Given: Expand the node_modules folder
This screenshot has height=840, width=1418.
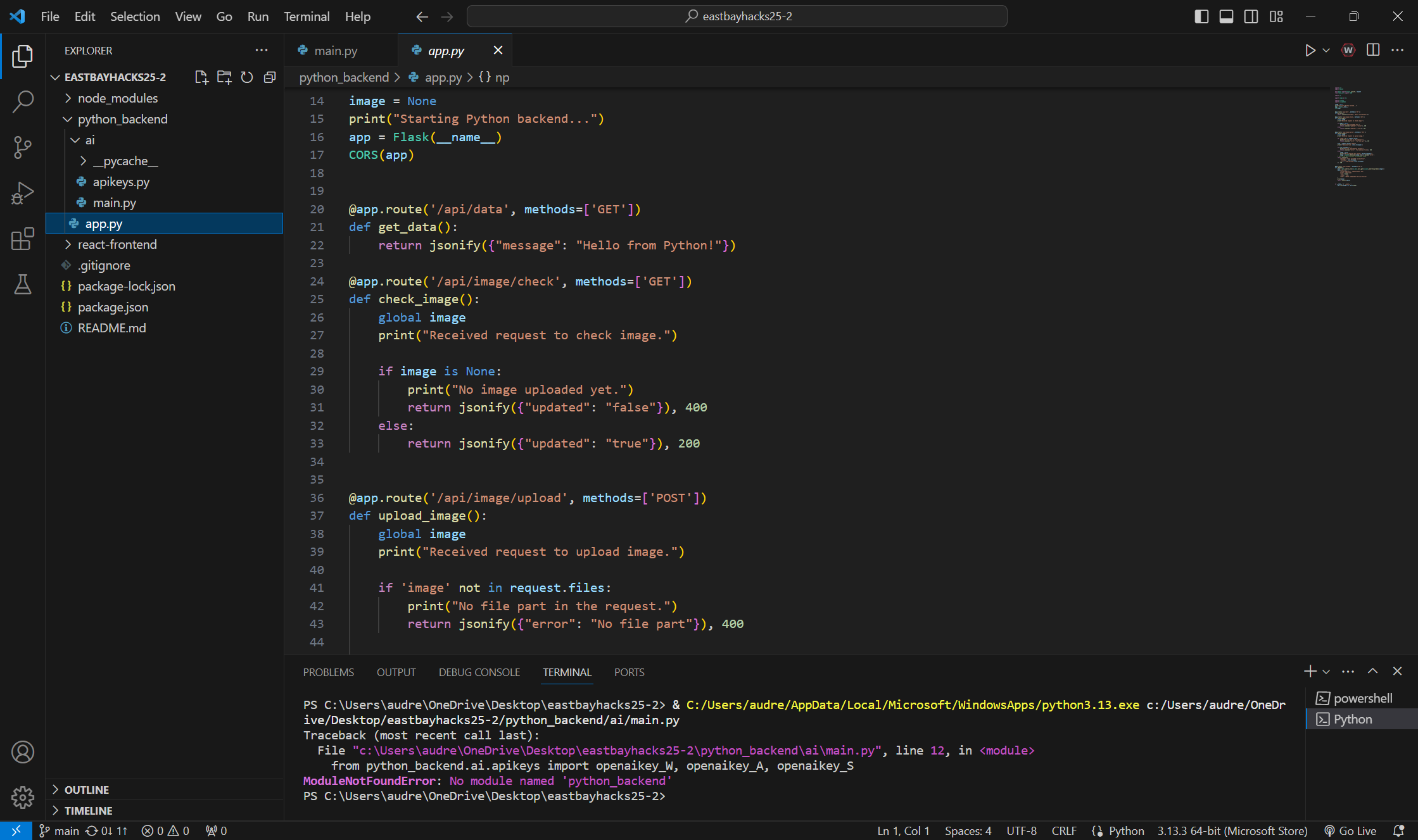Looking at the screenshot, I should coord(118,98).
